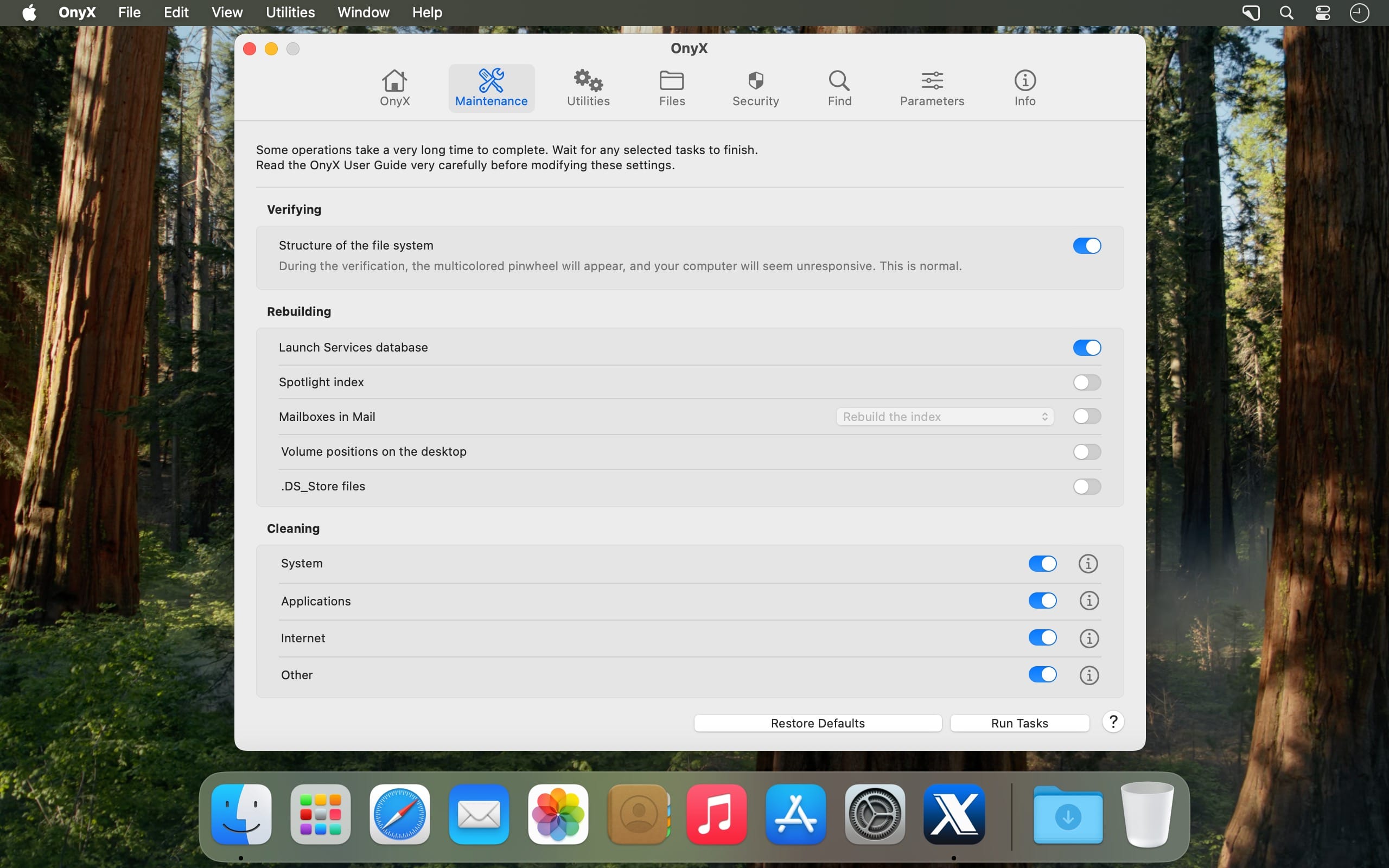Enable .DS_Store files switch
This screenshot has width=1389, height=868.
pyautogui.click(x=1087, y=487)
